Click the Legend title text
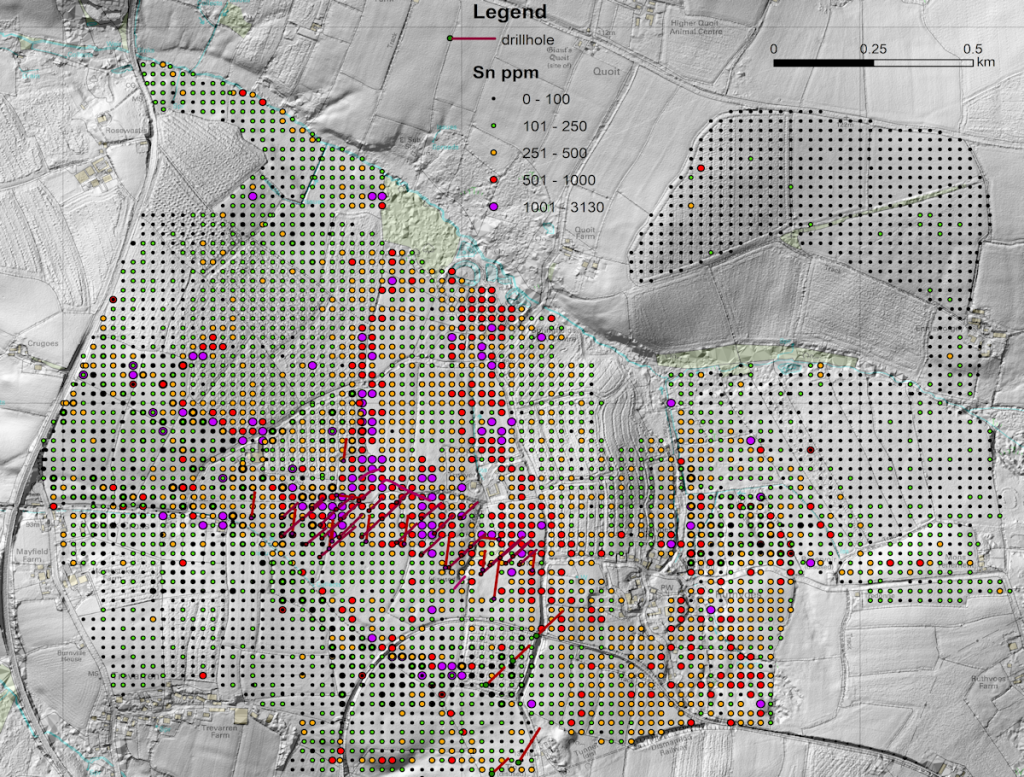1024x777 pixels. tap(509, 13)
